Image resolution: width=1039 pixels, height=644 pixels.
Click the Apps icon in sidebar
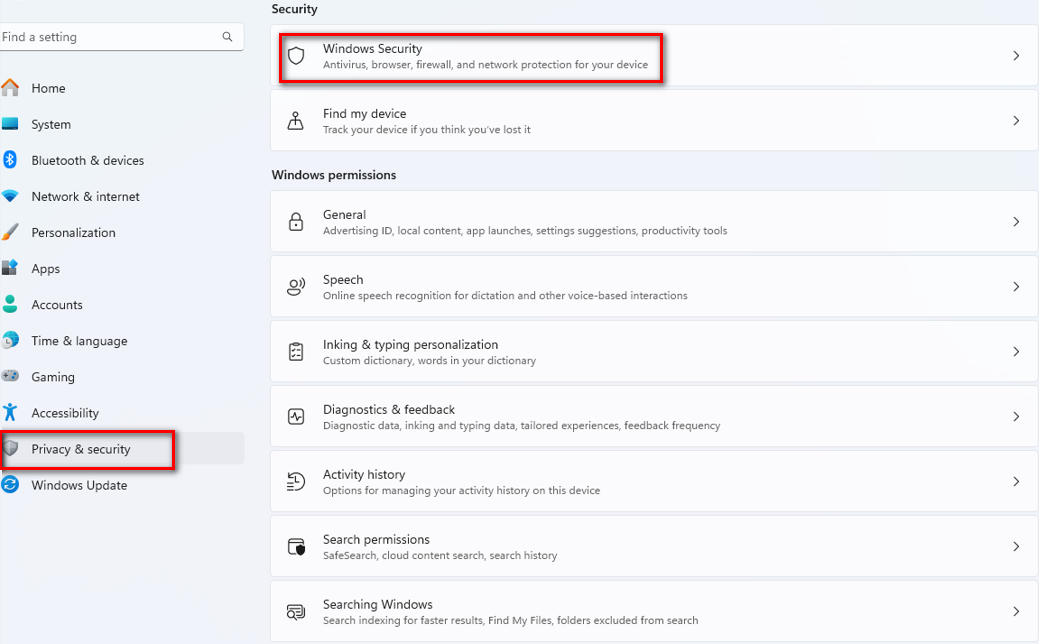pyautogui.click(x=10, y=268)
